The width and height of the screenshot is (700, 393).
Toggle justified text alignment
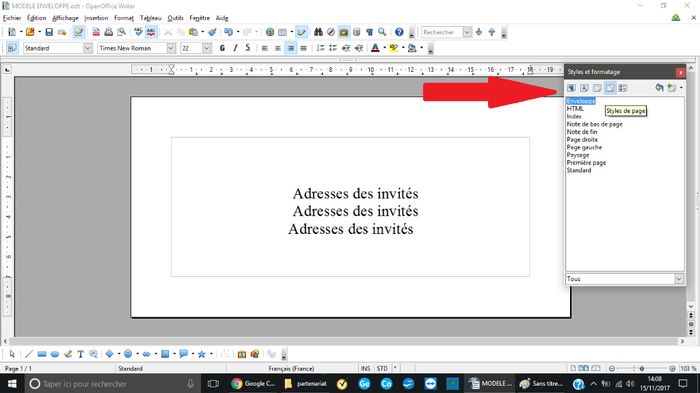(304, 48)
